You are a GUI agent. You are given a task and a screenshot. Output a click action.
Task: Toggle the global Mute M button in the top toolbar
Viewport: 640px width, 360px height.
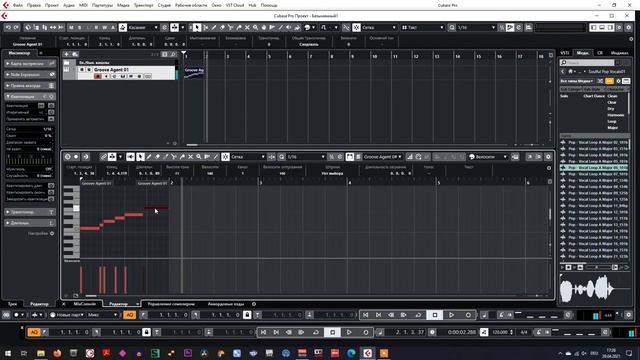(71, 27)
